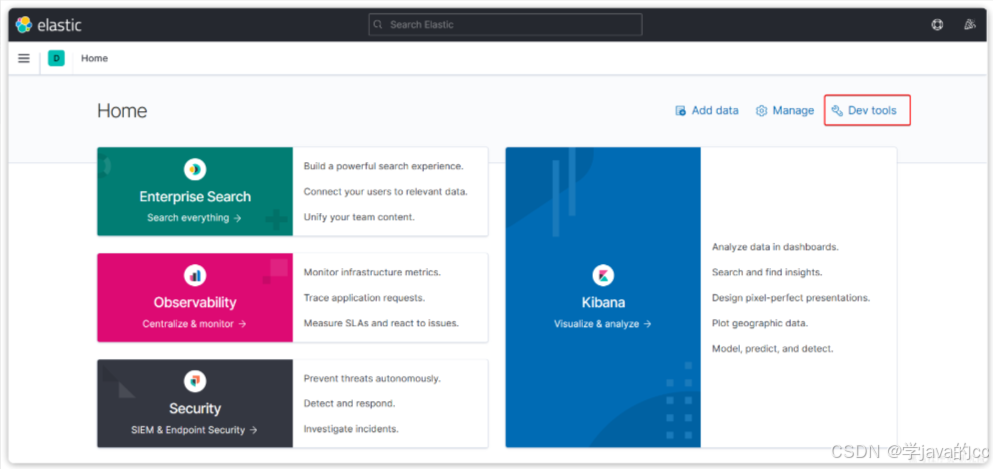
Task: Open Kibana card title
Action: coord(603,303)
